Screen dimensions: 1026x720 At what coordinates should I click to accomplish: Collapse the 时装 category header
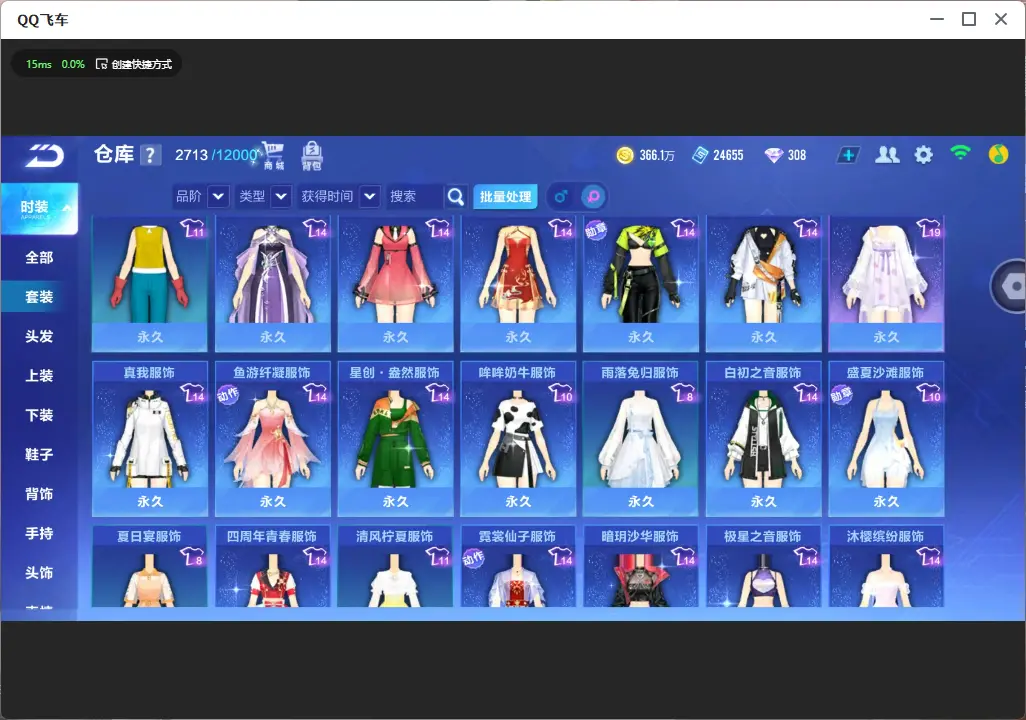coord(39,208)
